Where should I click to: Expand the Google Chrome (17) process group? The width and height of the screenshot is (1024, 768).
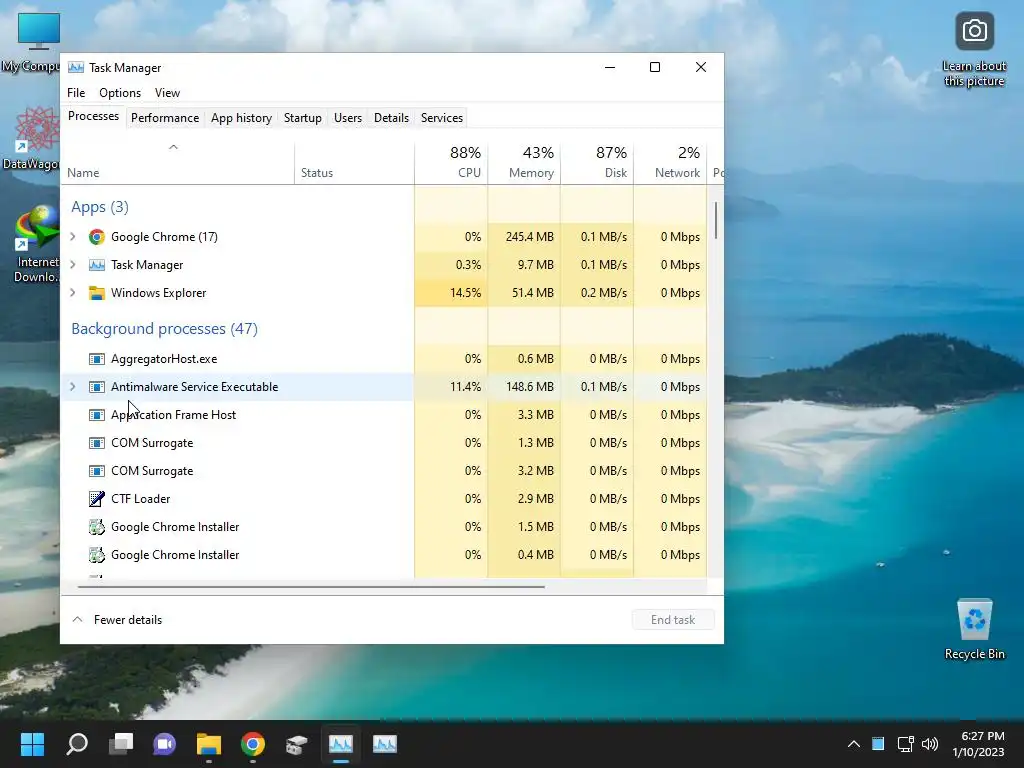click(72, 236)
